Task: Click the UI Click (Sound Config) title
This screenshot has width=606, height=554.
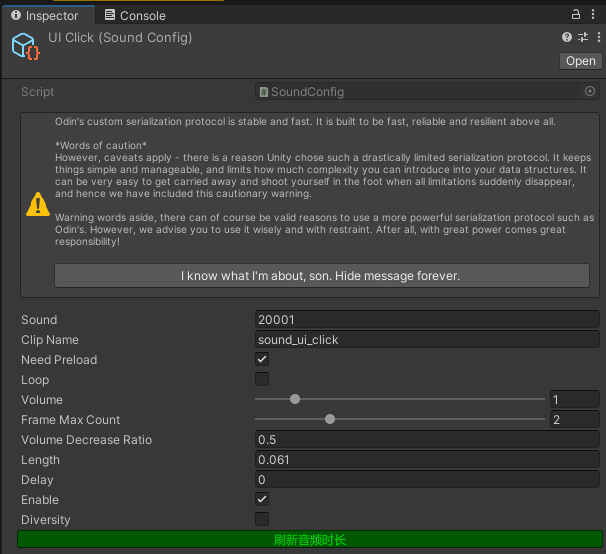Action: pyautogui.click(x=120, y=38)
